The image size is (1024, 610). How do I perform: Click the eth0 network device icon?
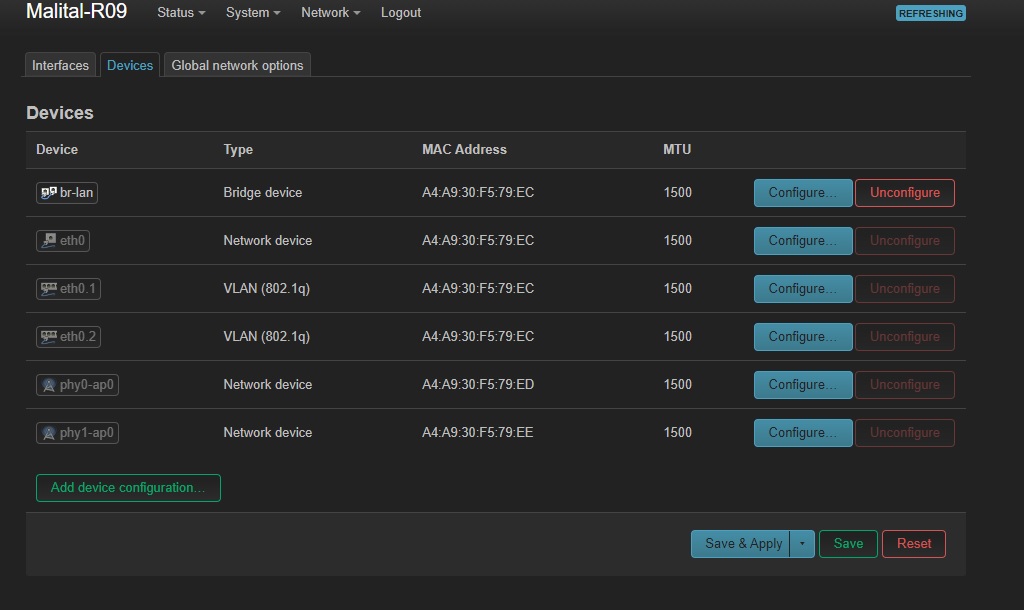click(49, 240)
